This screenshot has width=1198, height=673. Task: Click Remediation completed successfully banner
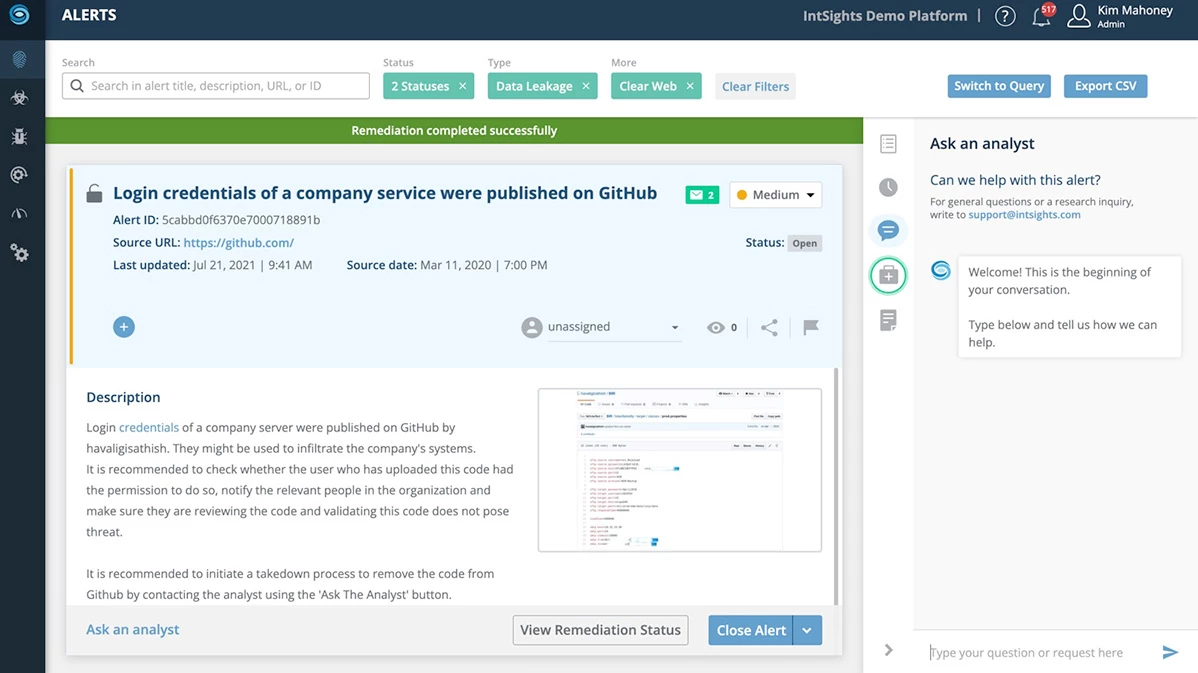tap(454, 131)
